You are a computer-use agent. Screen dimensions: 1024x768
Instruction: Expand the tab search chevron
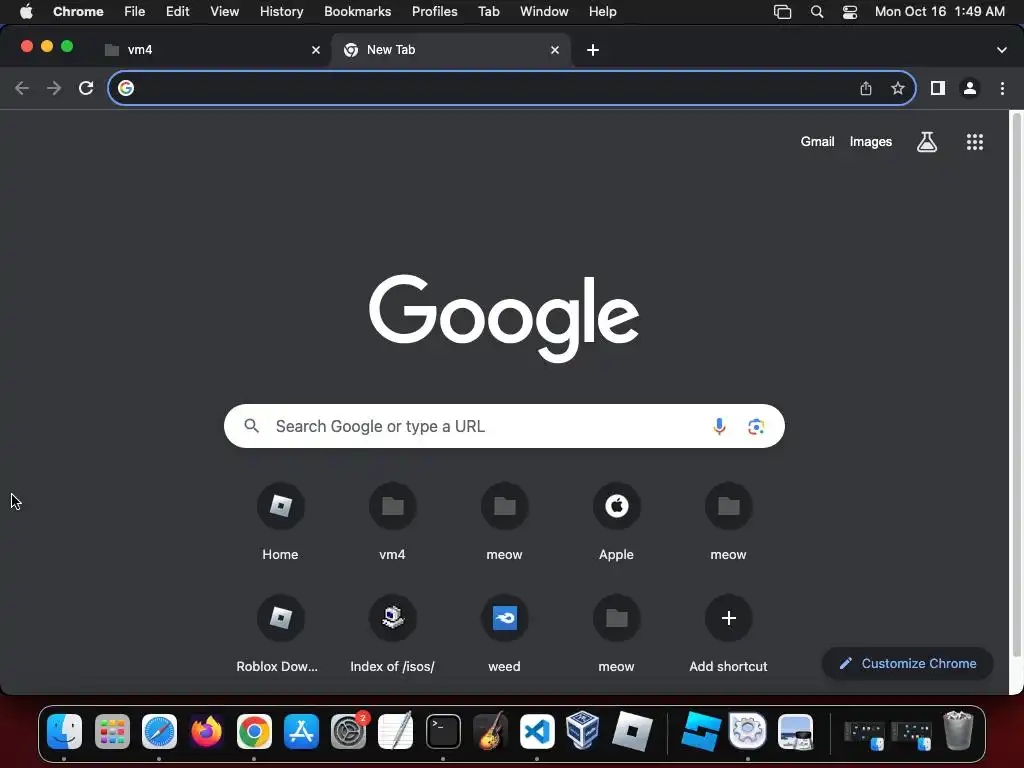(1002, 50)
